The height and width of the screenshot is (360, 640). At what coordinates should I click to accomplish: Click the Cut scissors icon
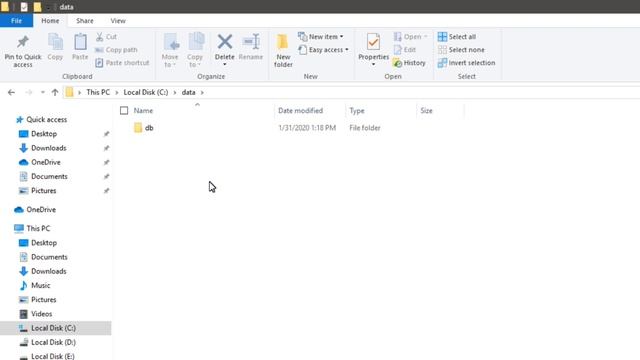tap(99, 37)
